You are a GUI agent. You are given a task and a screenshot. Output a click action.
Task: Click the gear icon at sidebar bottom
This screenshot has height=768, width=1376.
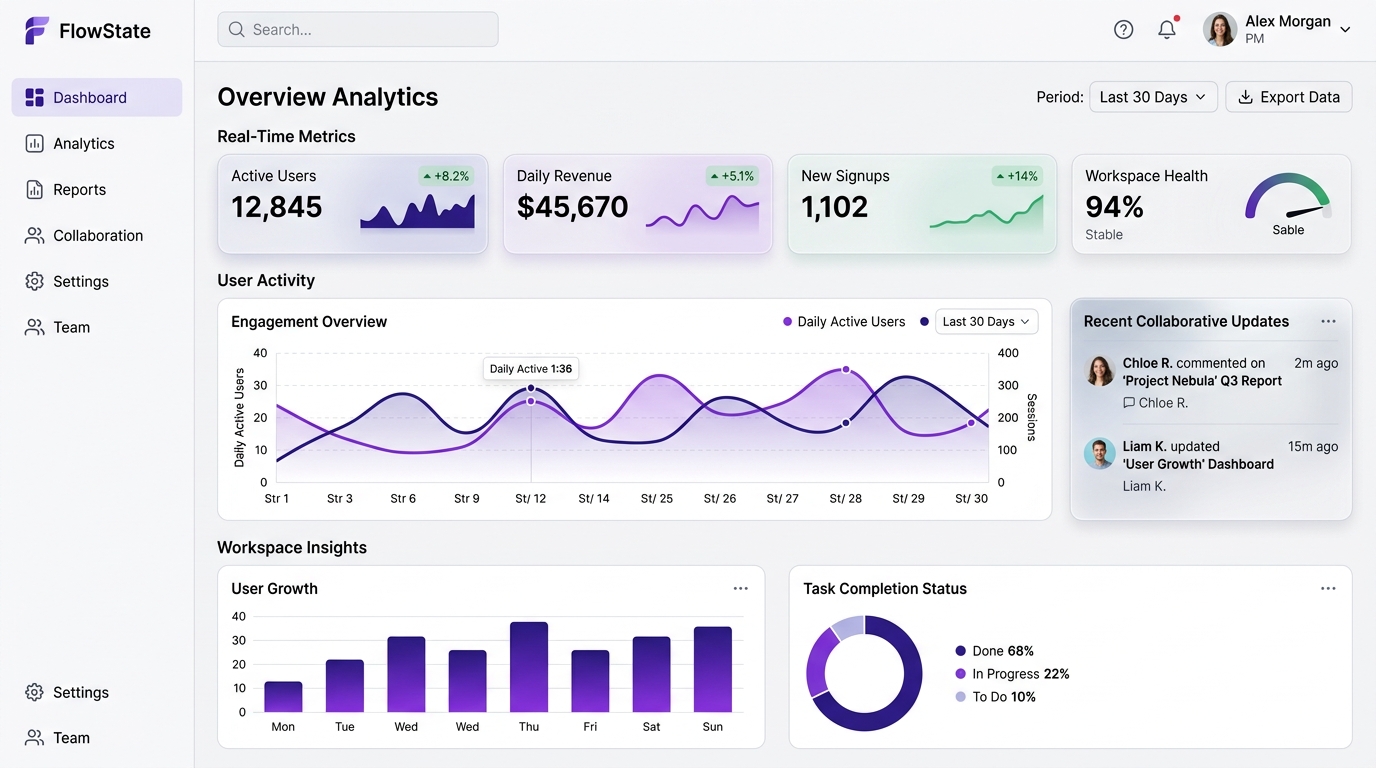click(35, 692)
